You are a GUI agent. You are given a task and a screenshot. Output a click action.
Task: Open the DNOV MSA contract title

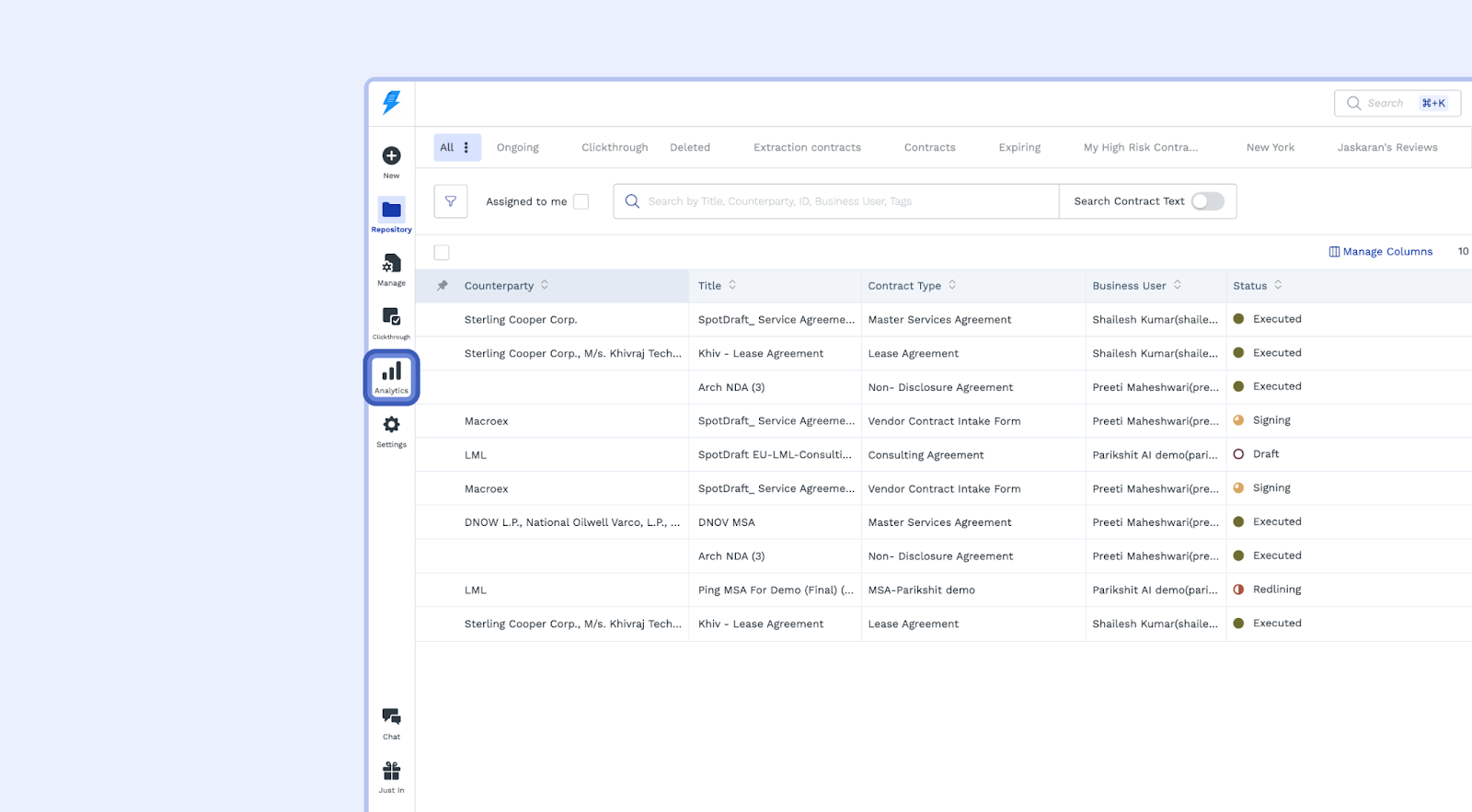pos(726,522)
